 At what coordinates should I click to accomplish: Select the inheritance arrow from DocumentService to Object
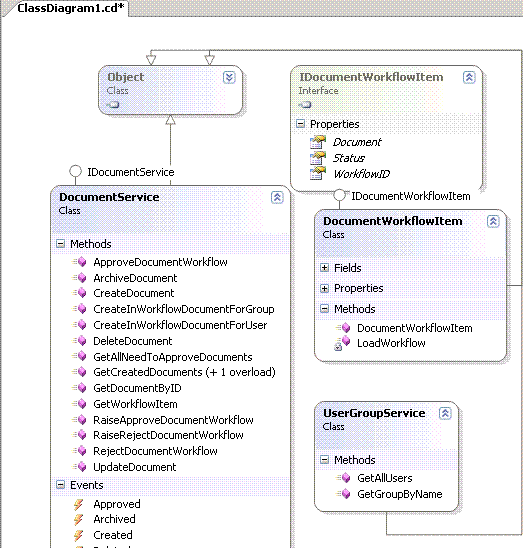click(170, 150)
